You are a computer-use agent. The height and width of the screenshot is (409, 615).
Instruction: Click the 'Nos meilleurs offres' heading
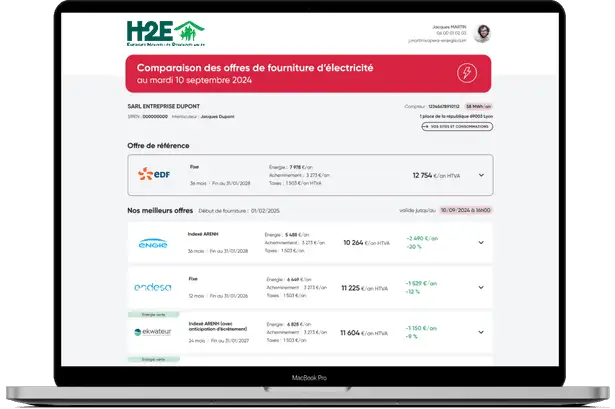coord(160,211)
